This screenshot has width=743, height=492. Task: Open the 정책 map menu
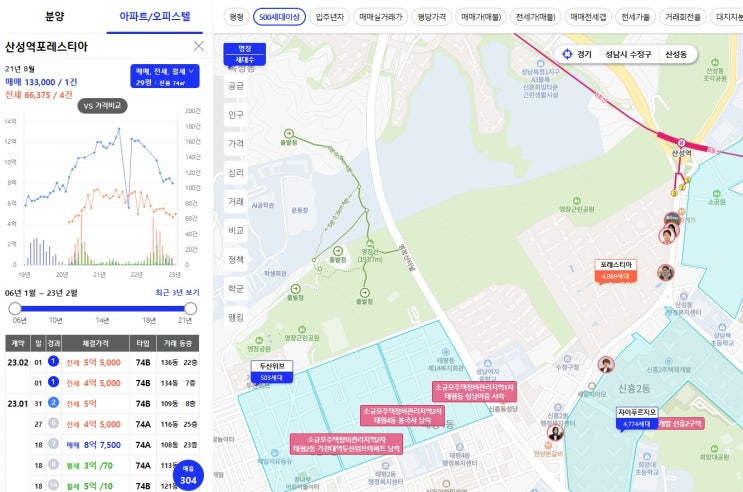(x=236, y=259)
